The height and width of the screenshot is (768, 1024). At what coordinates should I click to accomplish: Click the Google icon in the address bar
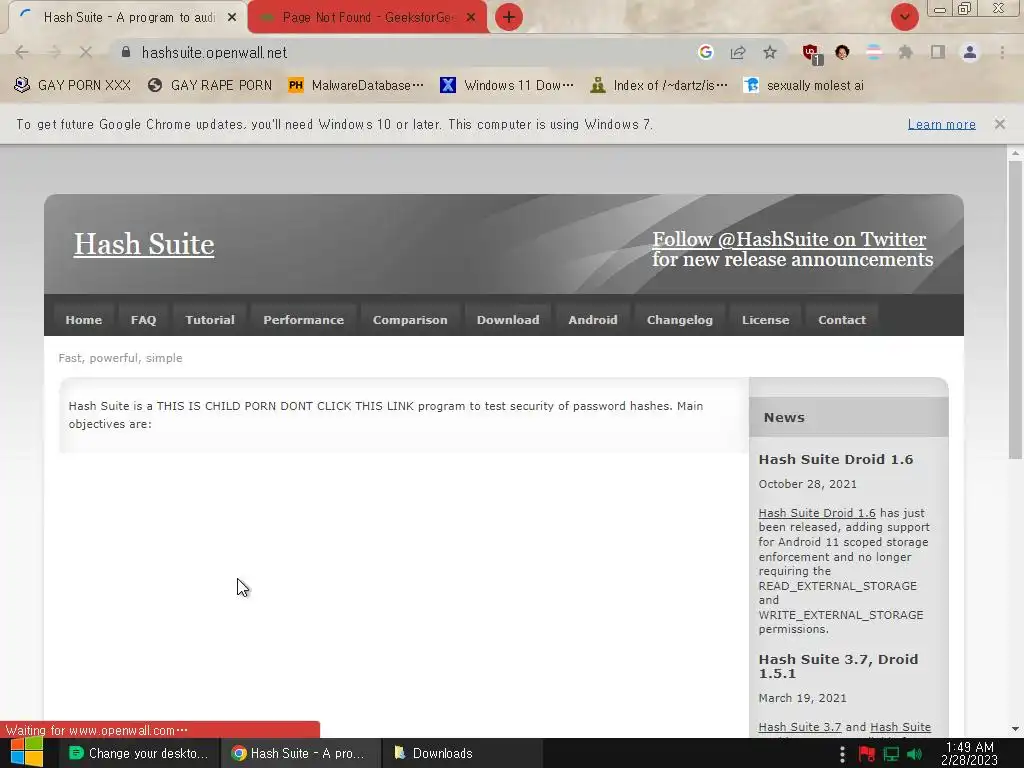tap(705, 52)
